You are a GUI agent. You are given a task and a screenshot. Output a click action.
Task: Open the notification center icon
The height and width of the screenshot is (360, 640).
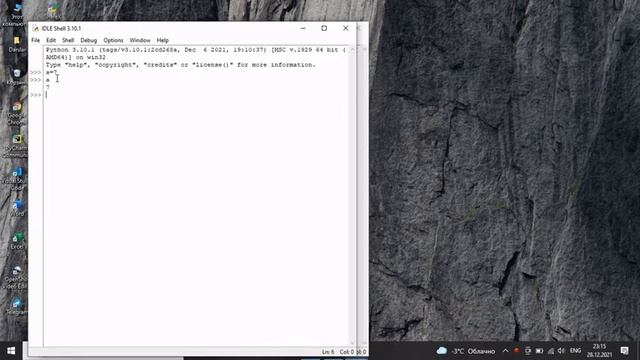click(x=624, y=351)
